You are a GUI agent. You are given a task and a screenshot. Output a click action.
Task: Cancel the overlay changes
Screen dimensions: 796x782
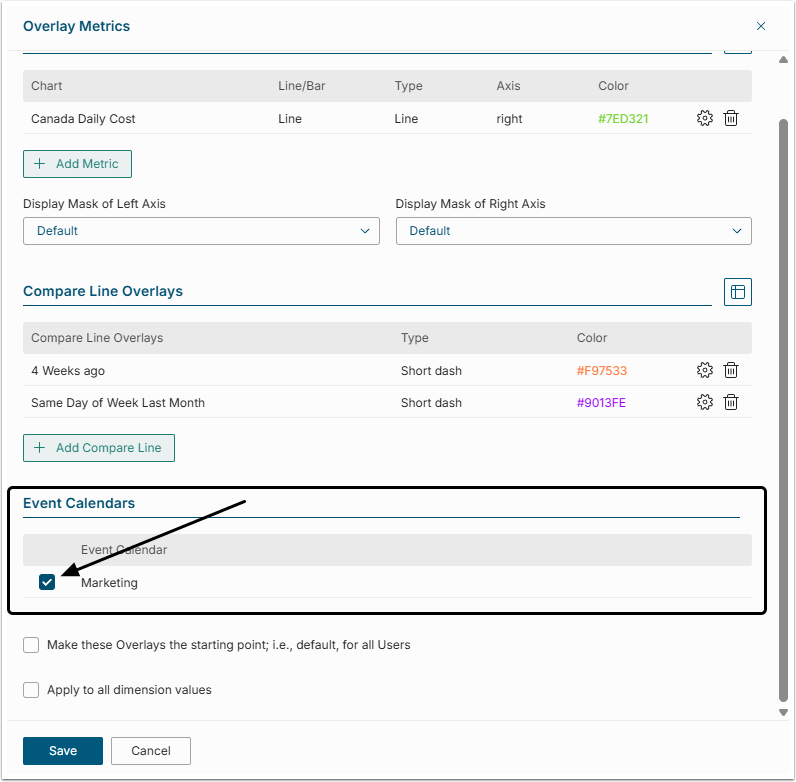[151, 751]
